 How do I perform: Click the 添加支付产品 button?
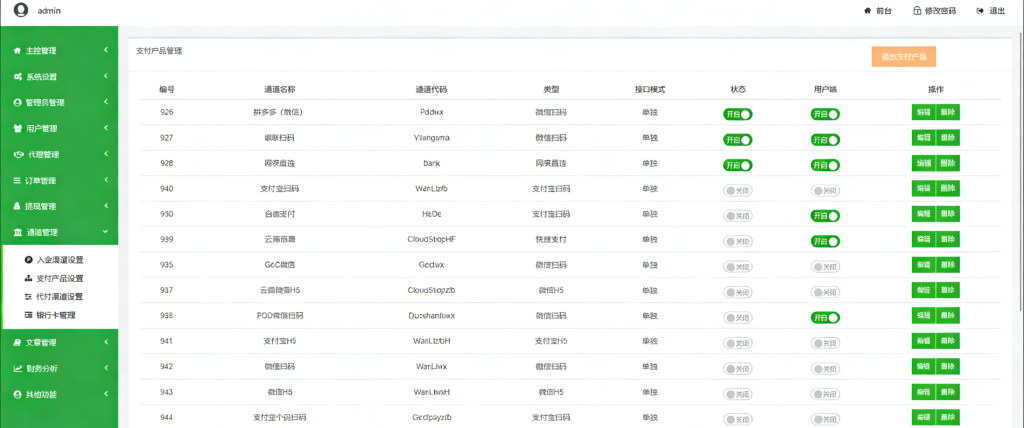tap(903, 57)
